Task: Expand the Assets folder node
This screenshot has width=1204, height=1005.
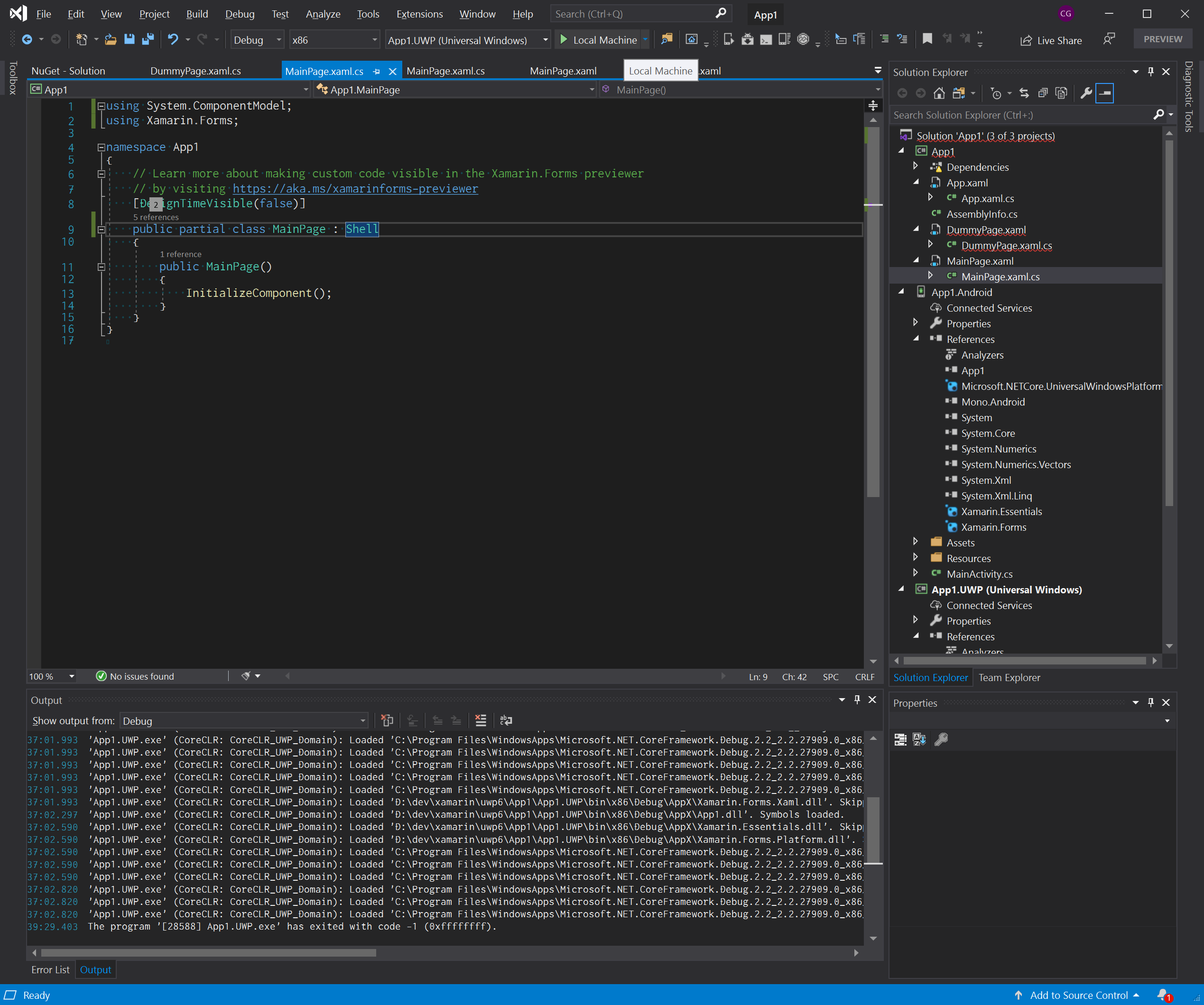Action: coord(916,542)
